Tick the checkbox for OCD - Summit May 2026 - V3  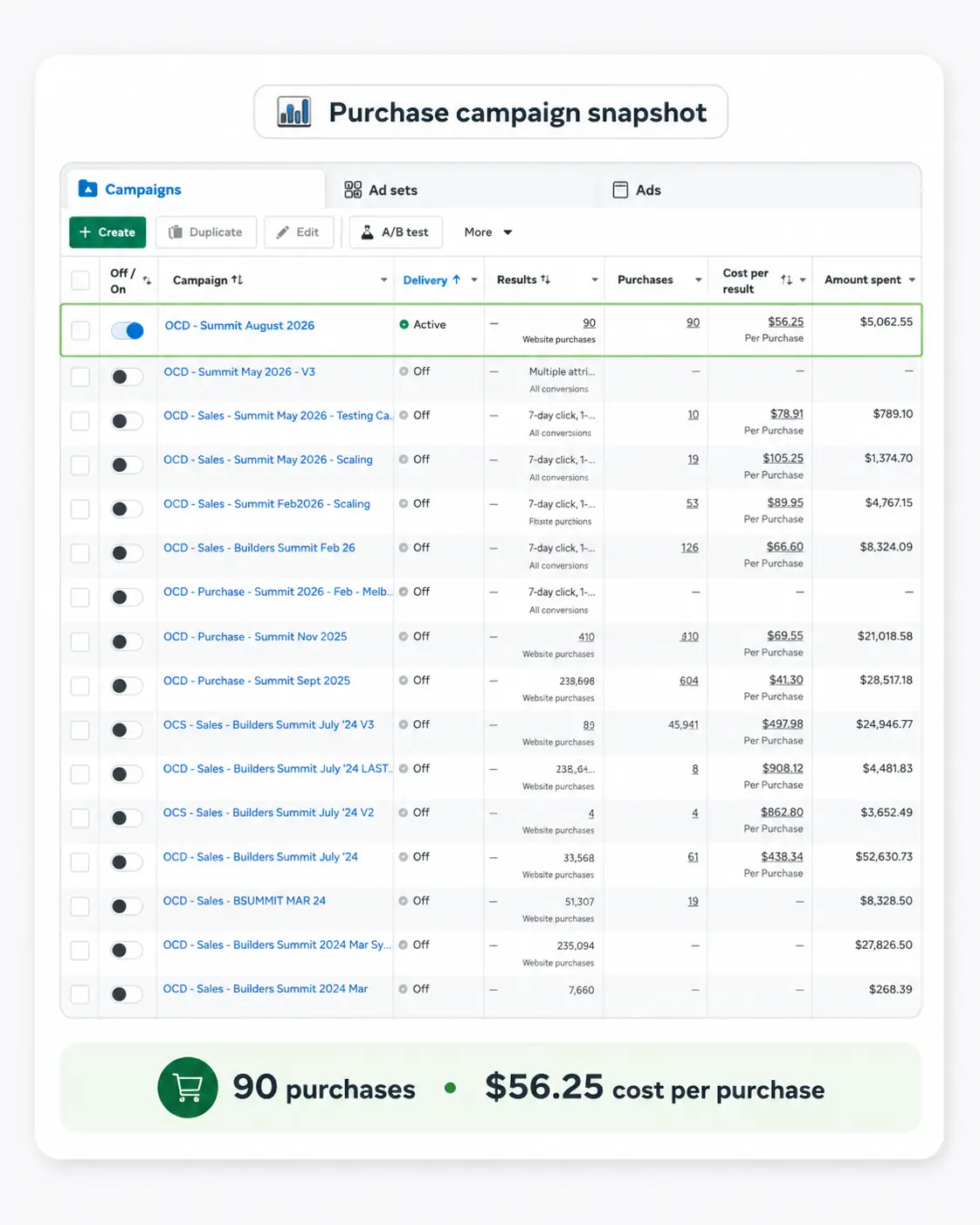(80, 377)
